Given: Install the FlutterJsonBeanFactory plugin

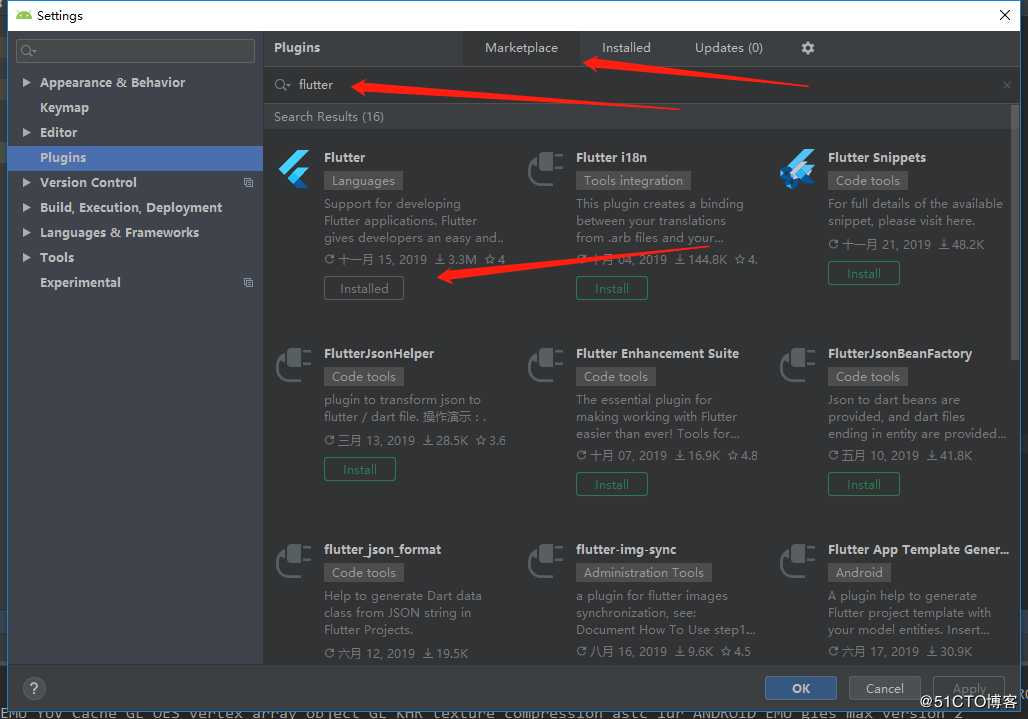Looking at the screenshot, I should click(x=863, y=484).
